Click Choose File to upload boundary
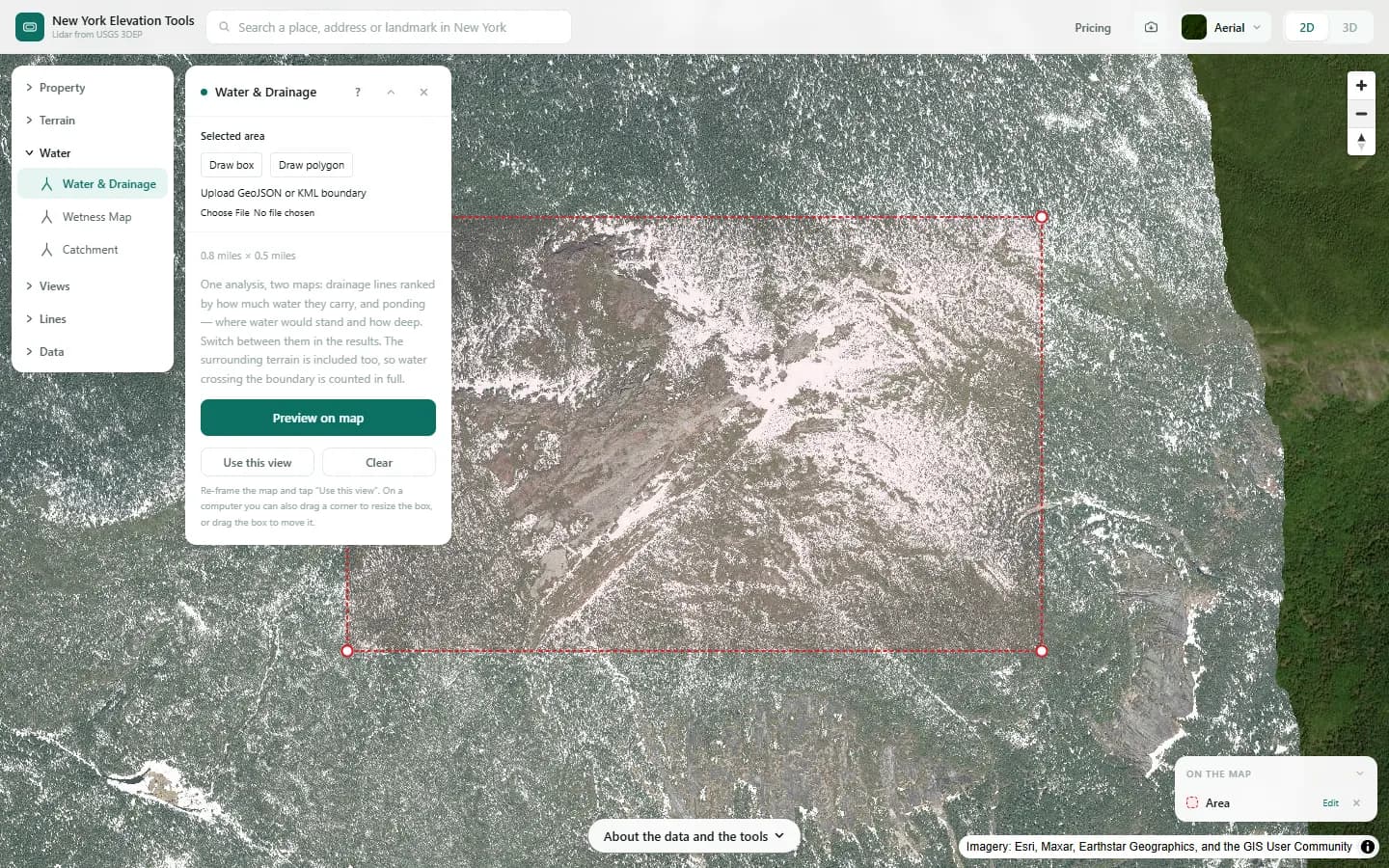 click(225, 213)
